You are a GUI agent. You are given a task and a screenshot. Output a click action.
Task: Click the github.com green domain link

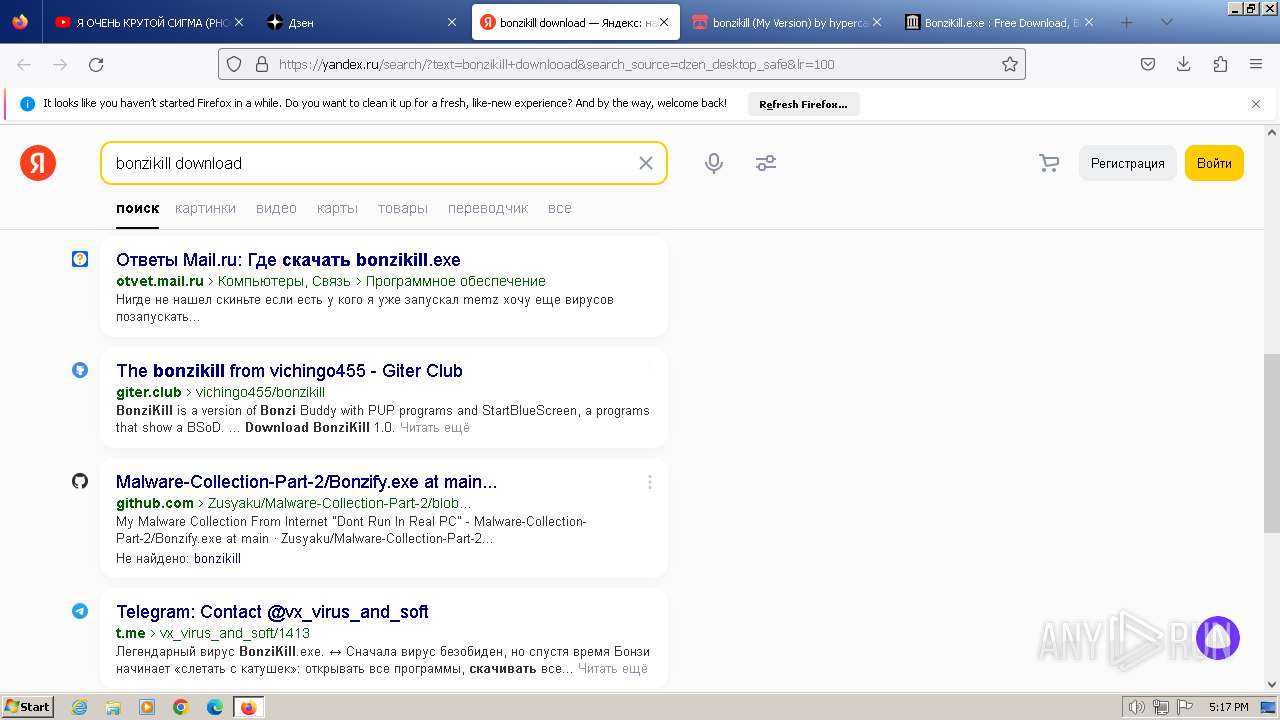[155, 503]
